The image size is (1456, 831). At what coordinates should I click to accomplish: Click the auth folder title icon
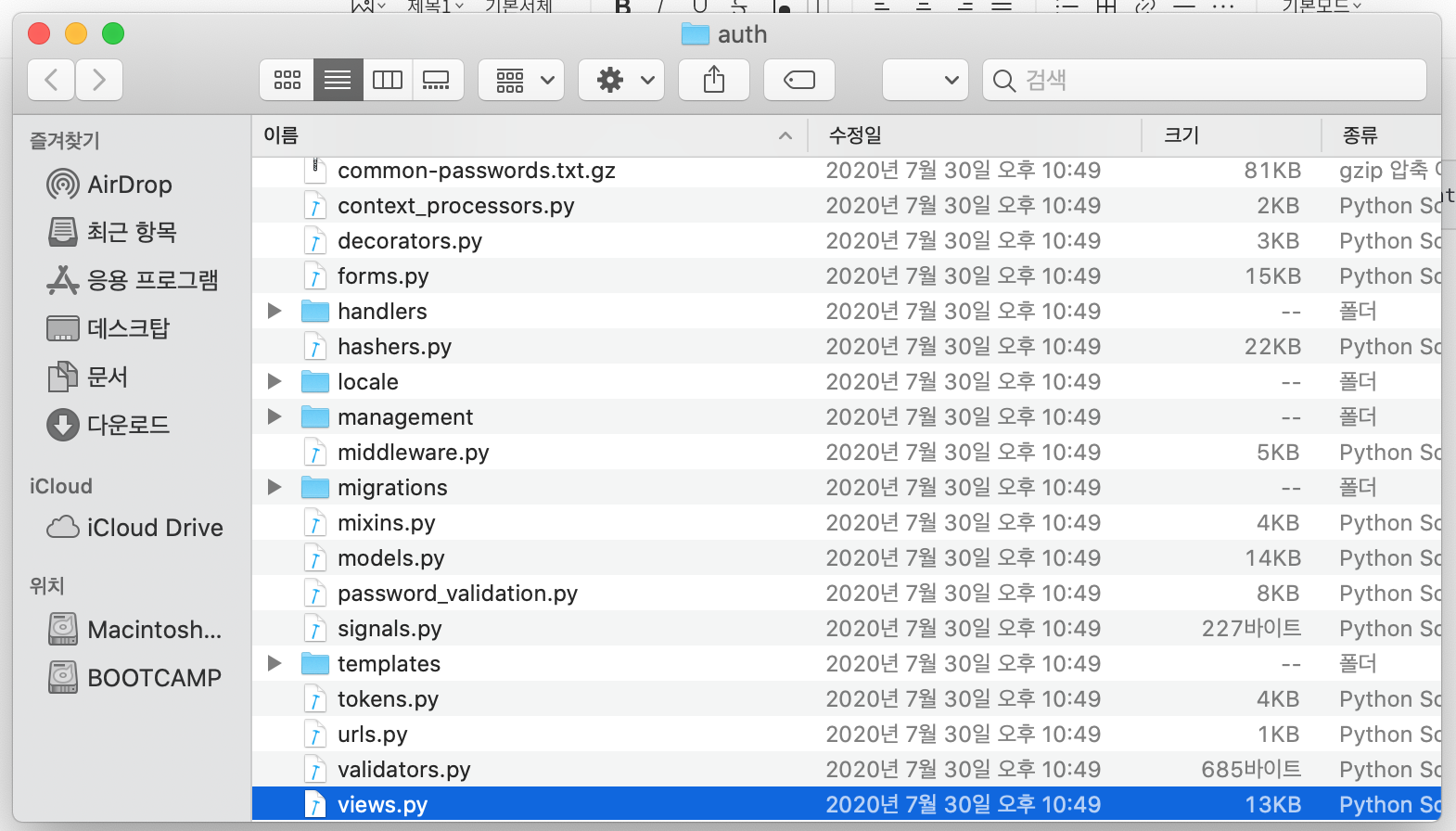[695, 34]
